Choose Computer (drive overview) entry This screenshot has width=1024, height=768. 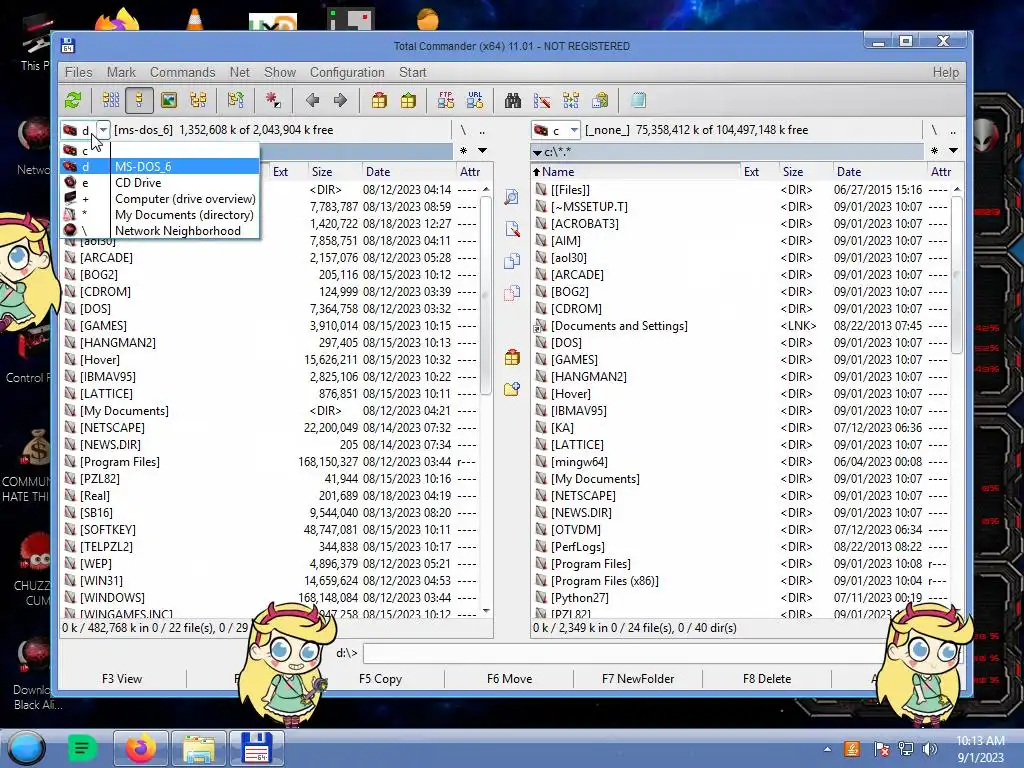click(160, 199)
